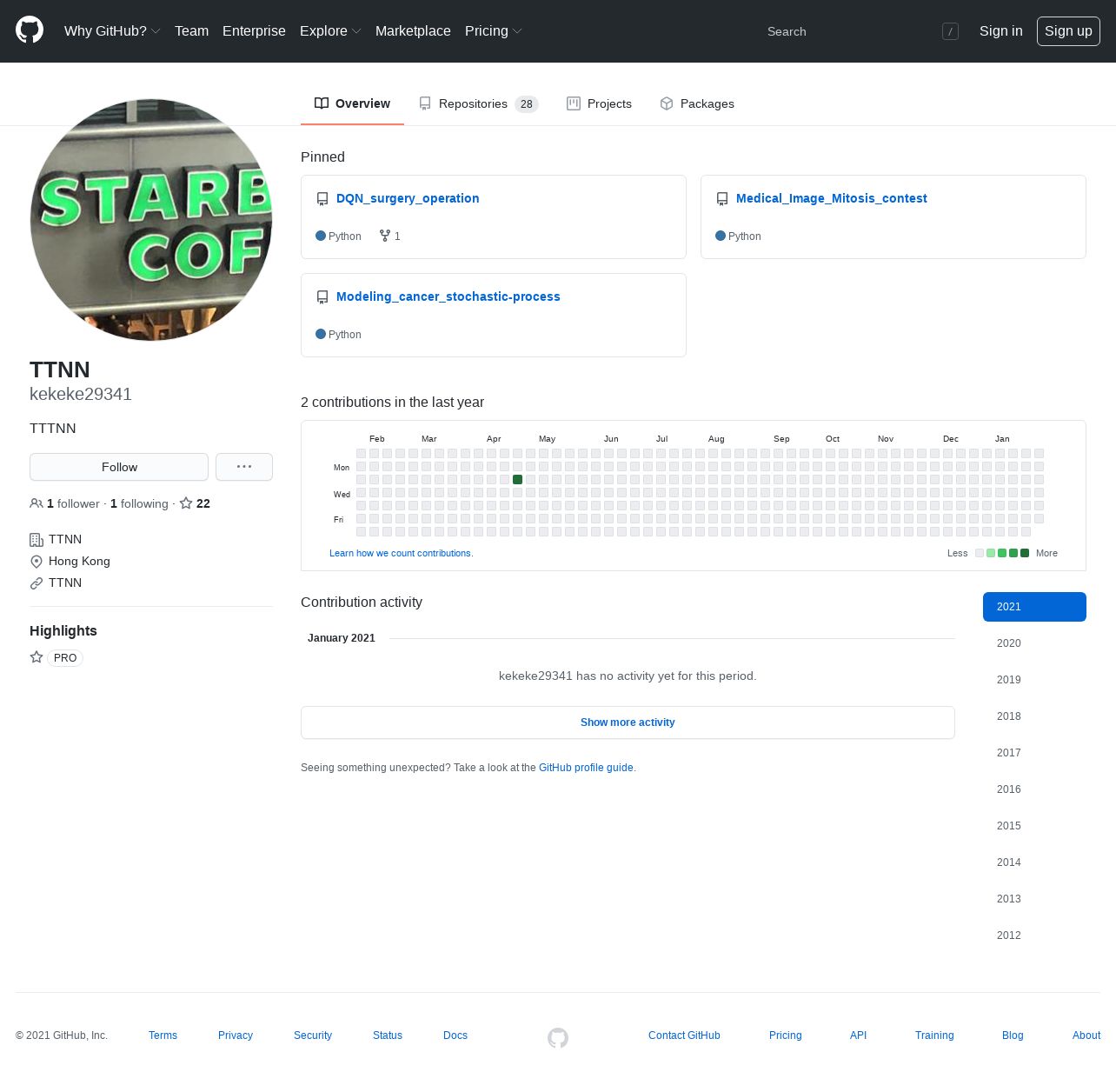
Task: Open footer About link
Action: (x=1086, y=1035)
